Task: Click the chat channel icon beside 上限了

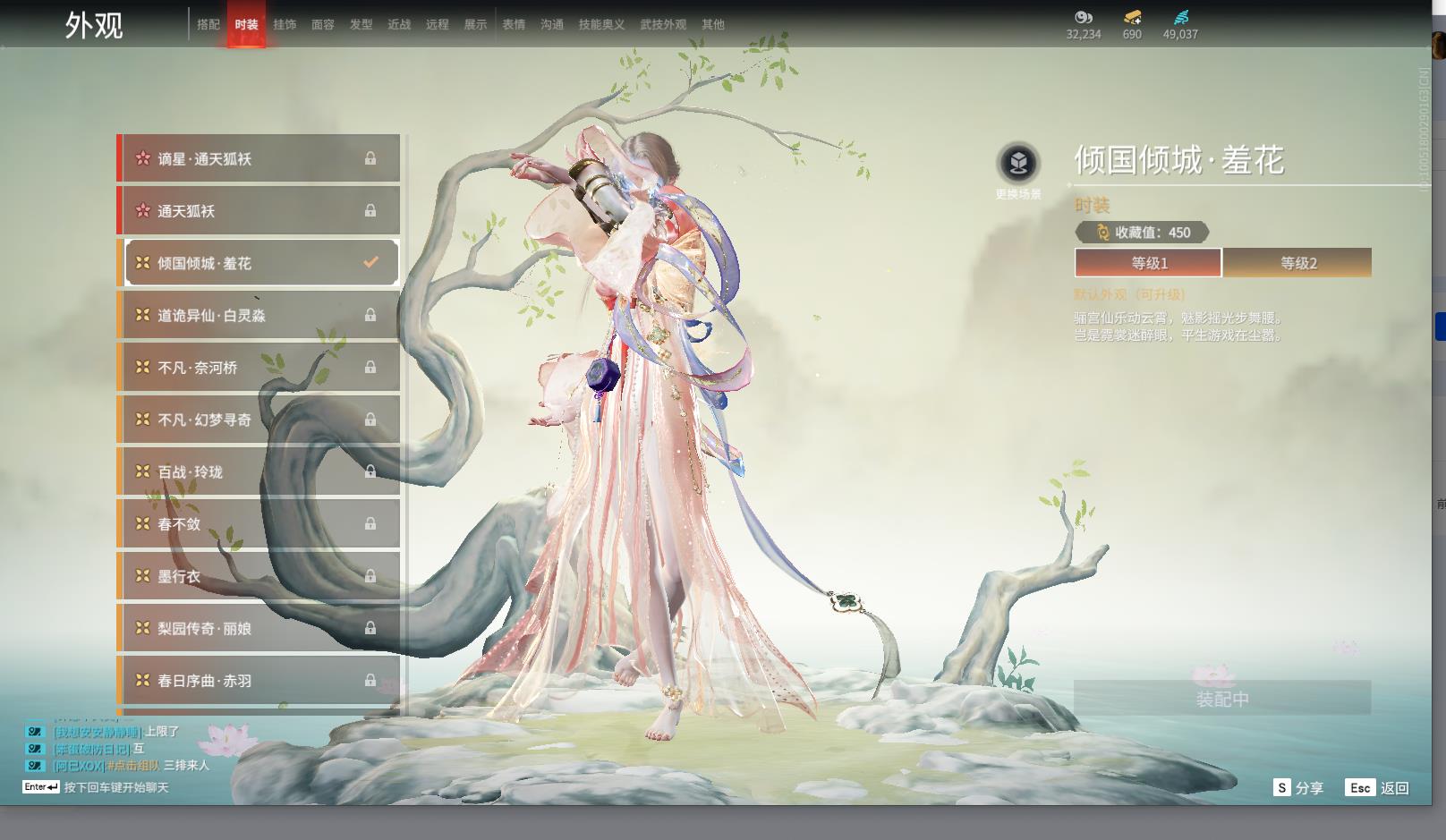Action: coord(35,732)
